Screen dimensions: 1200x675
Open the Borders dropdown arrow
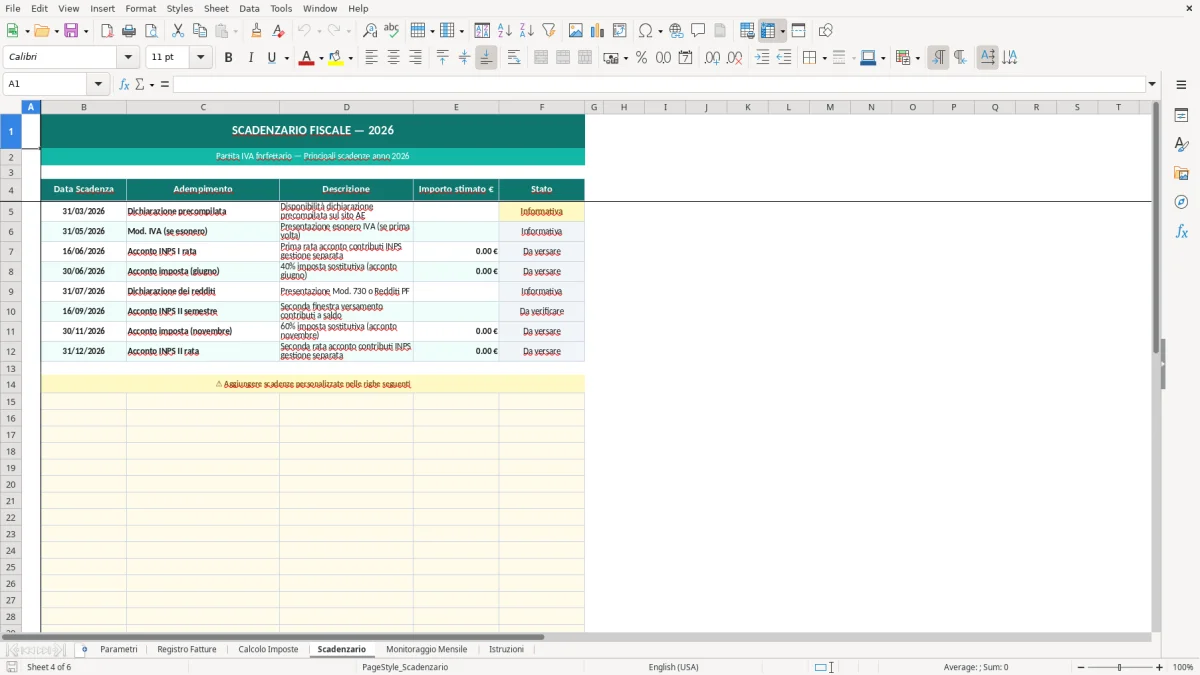tap(824, 58)
